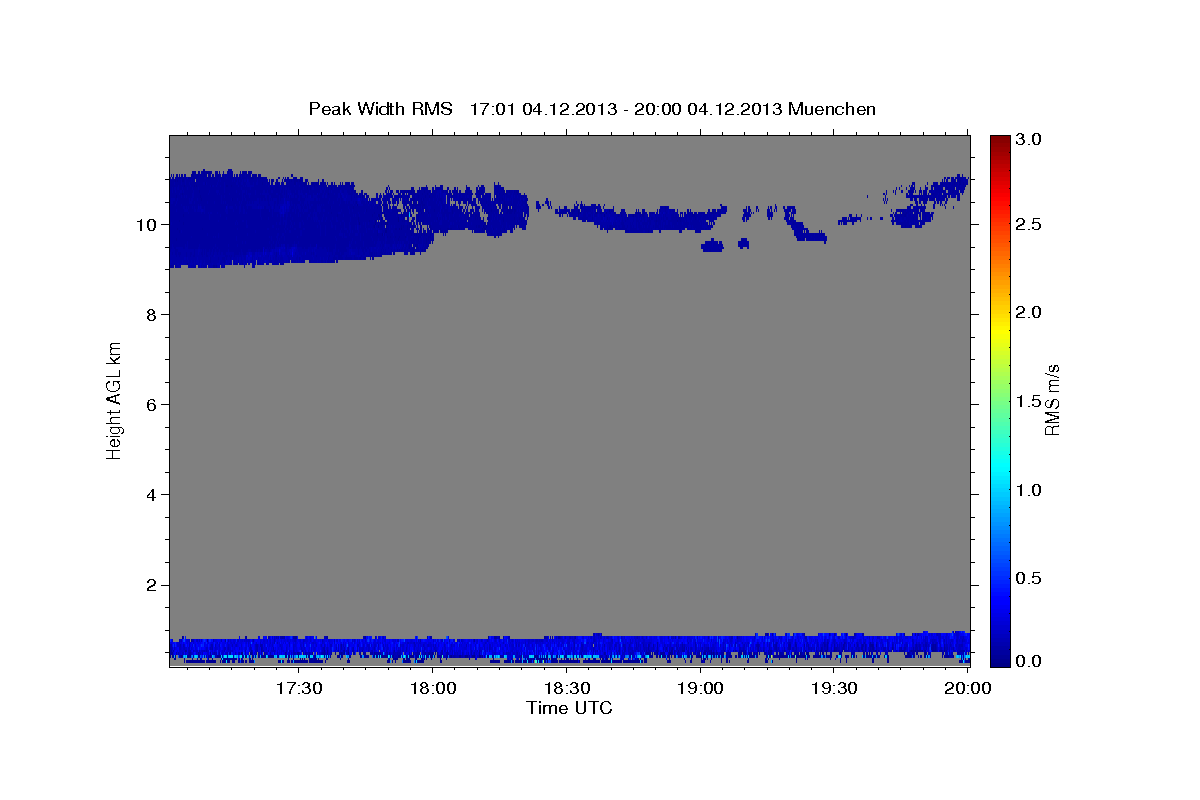Click the '18:00' time axis label
Screen dimensions: 1200x800
click(x=433, y=689)
